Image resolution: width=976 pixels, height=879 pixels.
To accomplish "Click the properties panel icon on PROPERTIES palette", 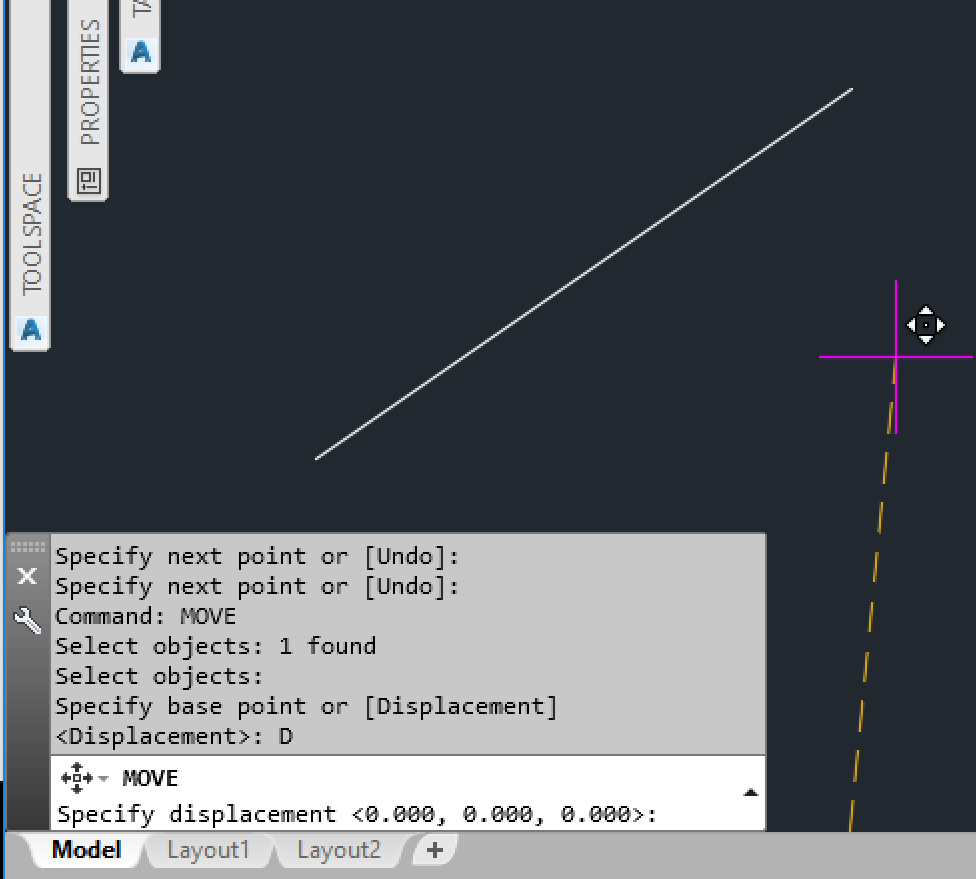I will coord(88,182).
